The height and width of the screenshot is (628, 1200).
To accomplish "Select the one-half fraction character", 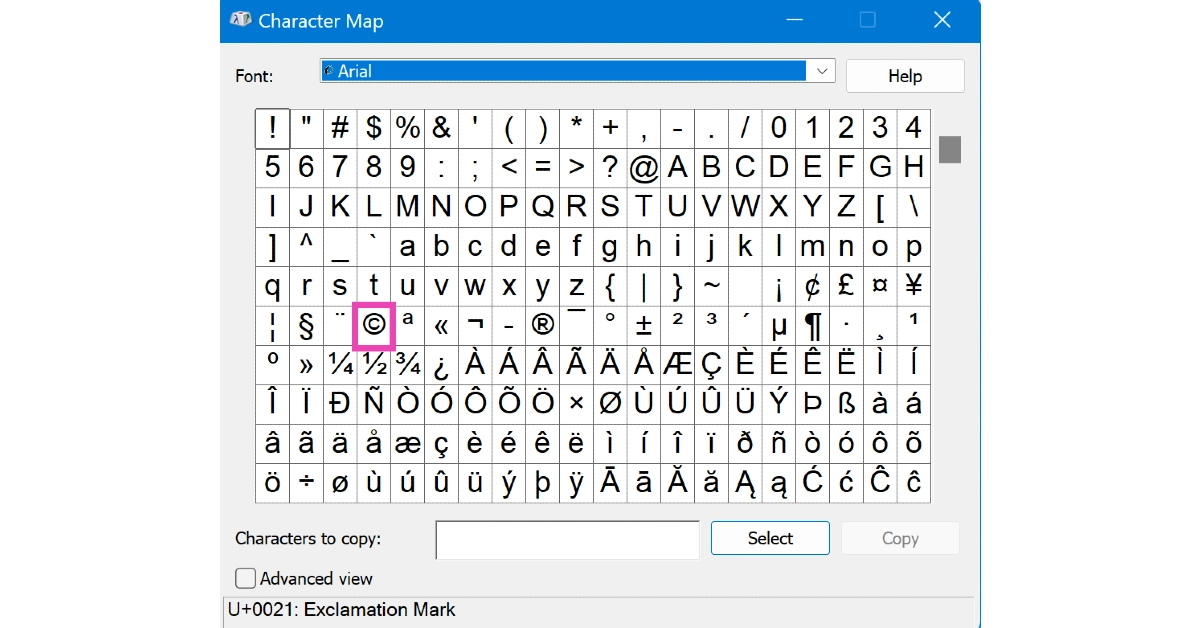I will [x=374, y=365].
